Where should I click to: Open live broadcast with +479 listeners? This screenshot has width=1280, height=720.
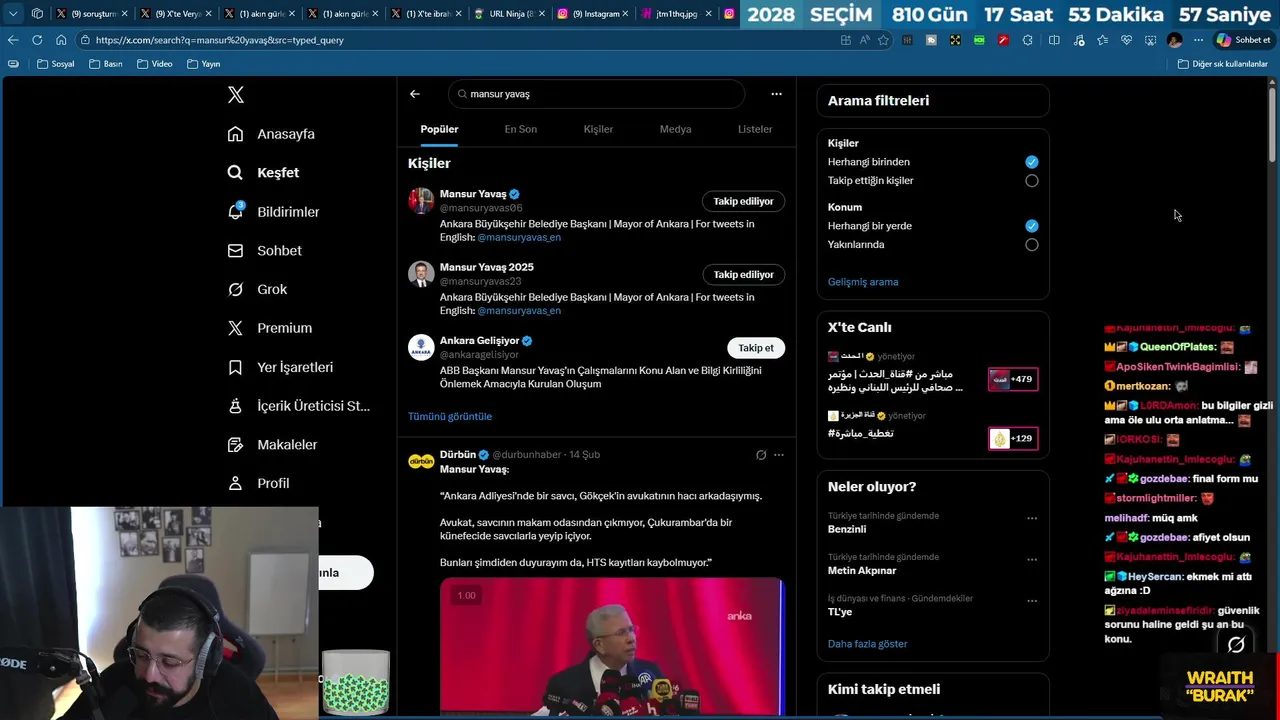pos(1013,379)
